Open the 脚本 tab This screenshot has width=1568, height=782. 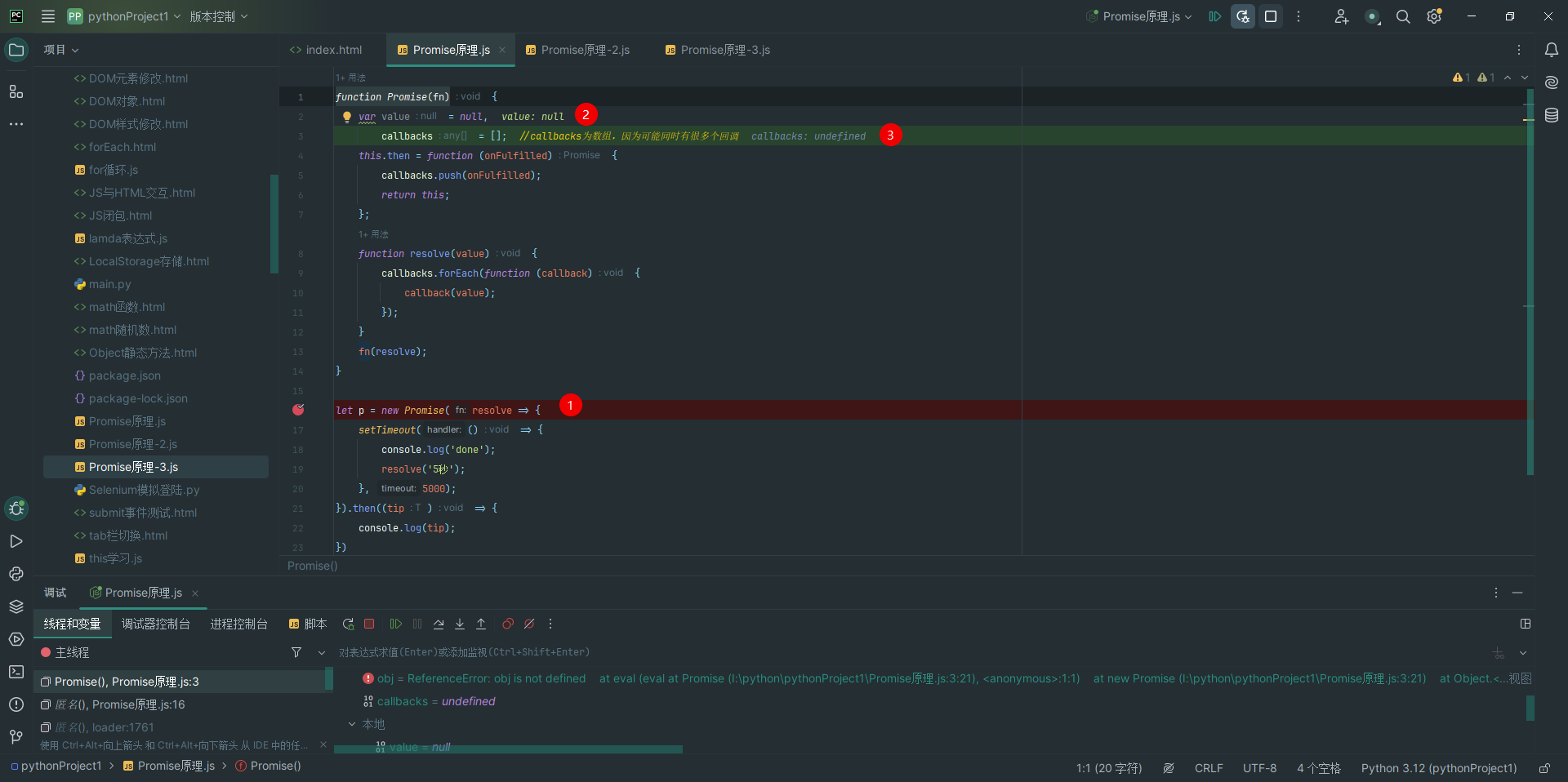tap(308, 624)
